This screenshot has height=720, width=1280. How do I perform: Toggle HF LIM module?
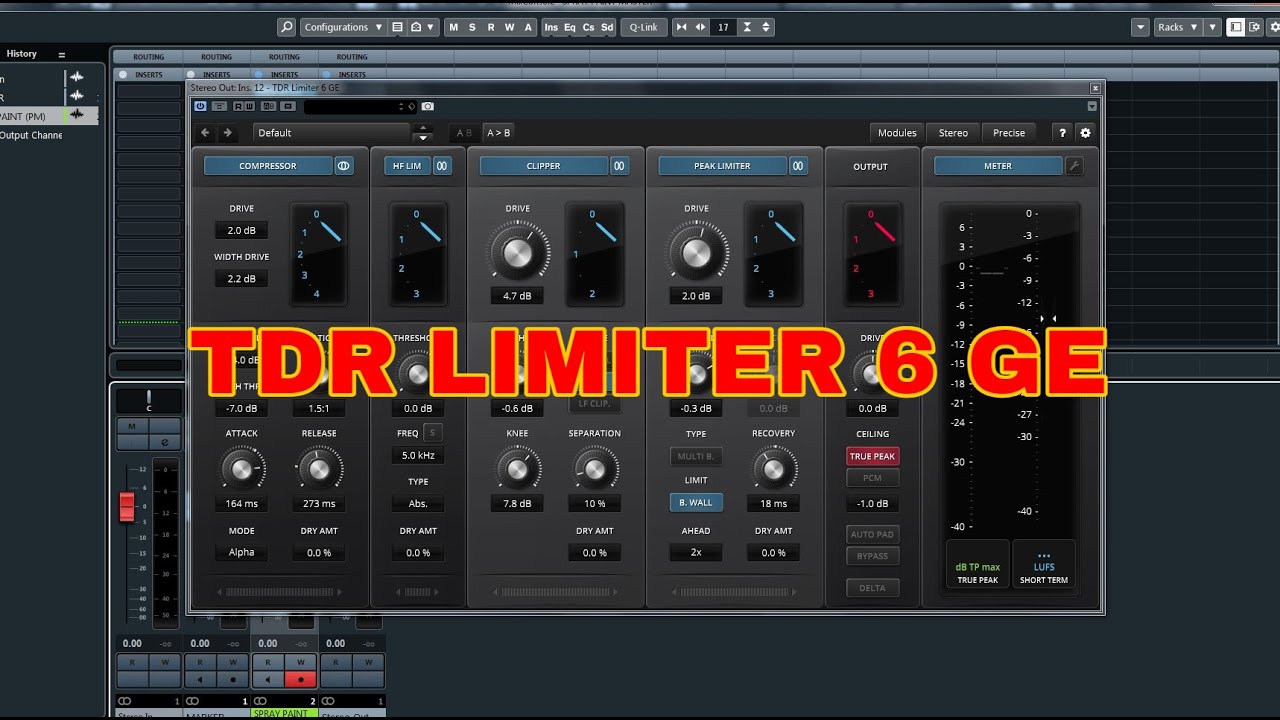[x=405, y=166]
